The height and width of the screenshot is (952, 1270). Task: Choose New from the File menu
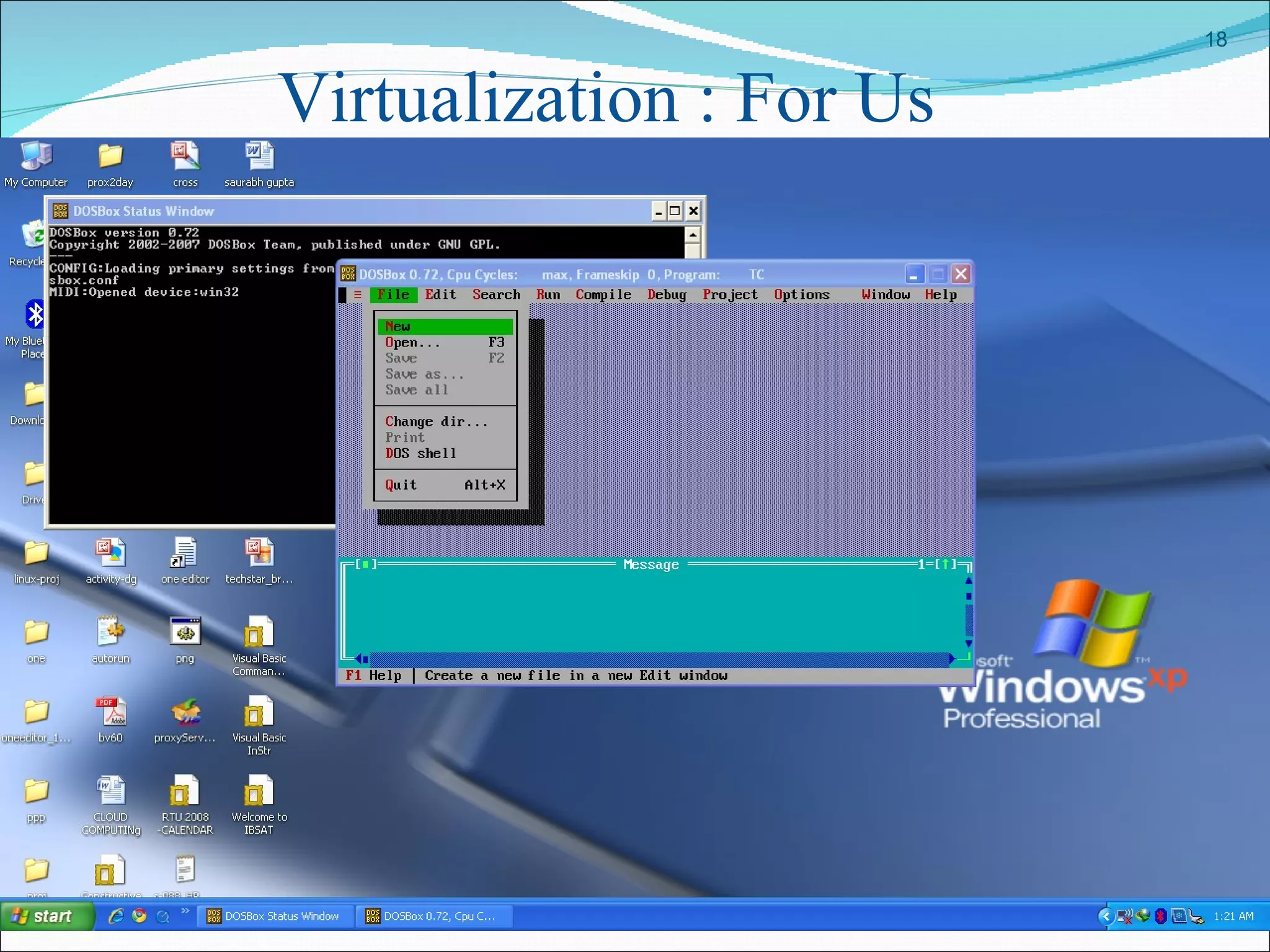pyautogui.click(x=445, y=327)
